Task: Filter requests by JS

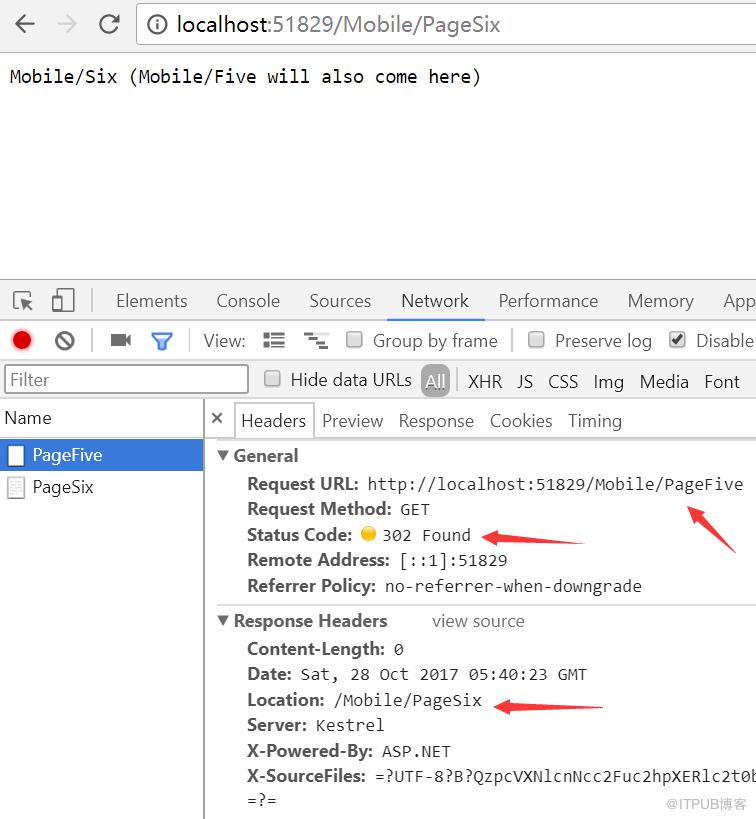Action: pyautogui.click(x=525, y=381)
